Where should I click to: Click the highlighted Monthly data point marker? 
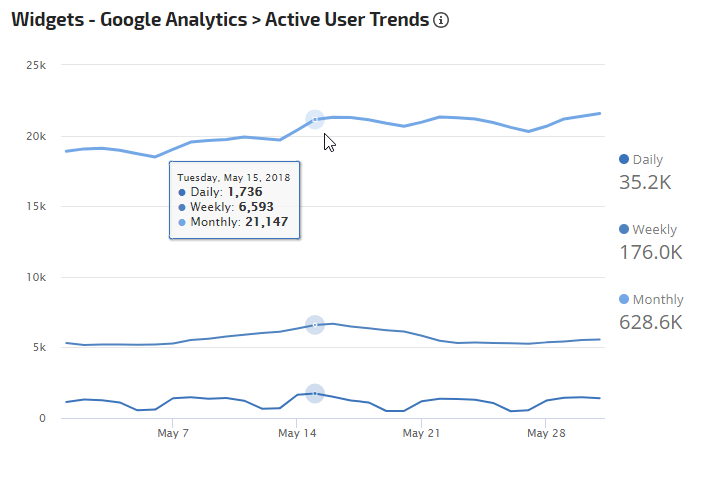(315, 120)
